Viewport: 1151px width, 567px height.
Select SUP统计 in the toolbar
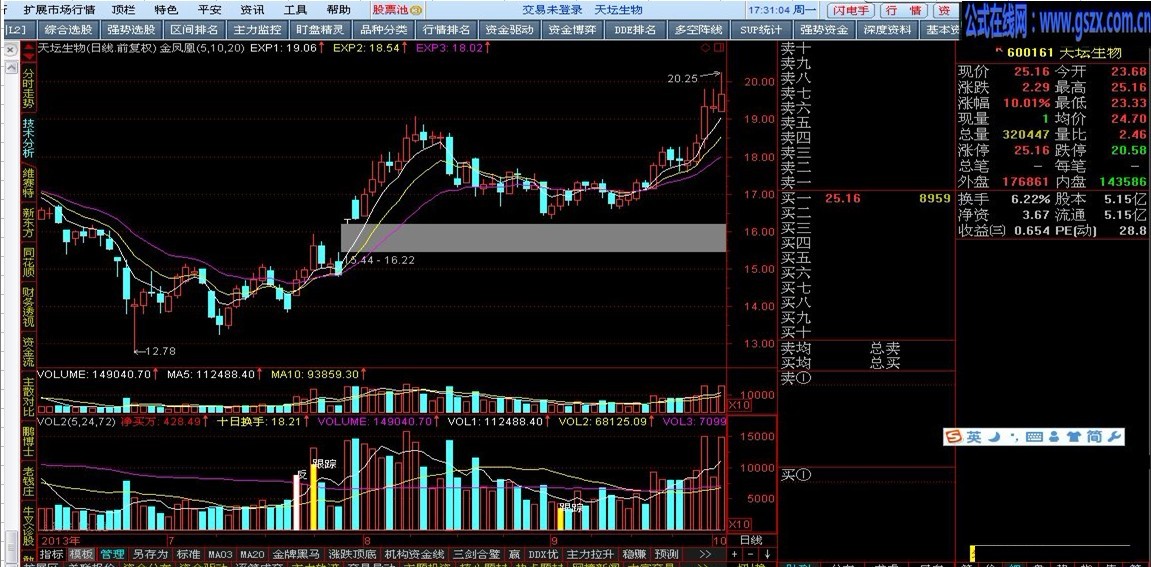(761, 30)
